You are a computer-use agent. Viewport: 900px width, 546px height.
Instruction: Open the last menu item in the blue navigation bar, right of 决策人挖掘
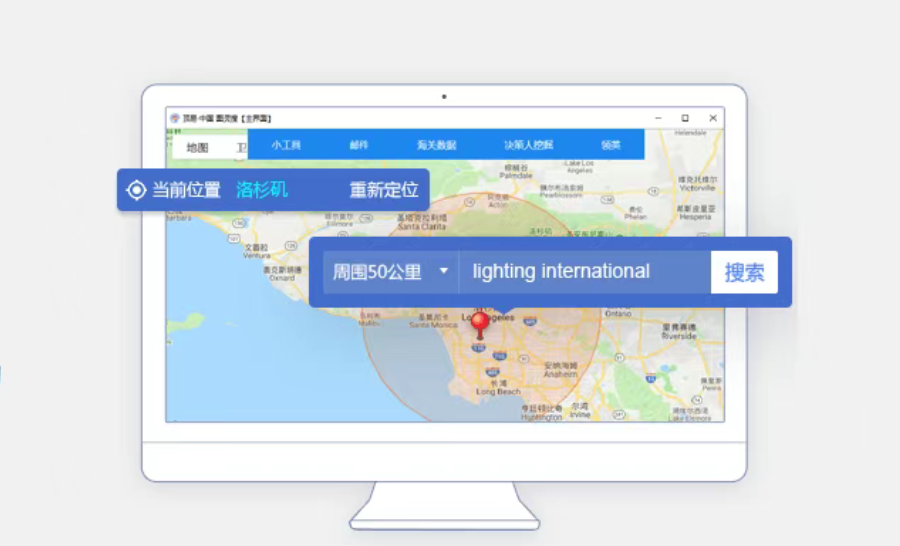tap(611, 145)
